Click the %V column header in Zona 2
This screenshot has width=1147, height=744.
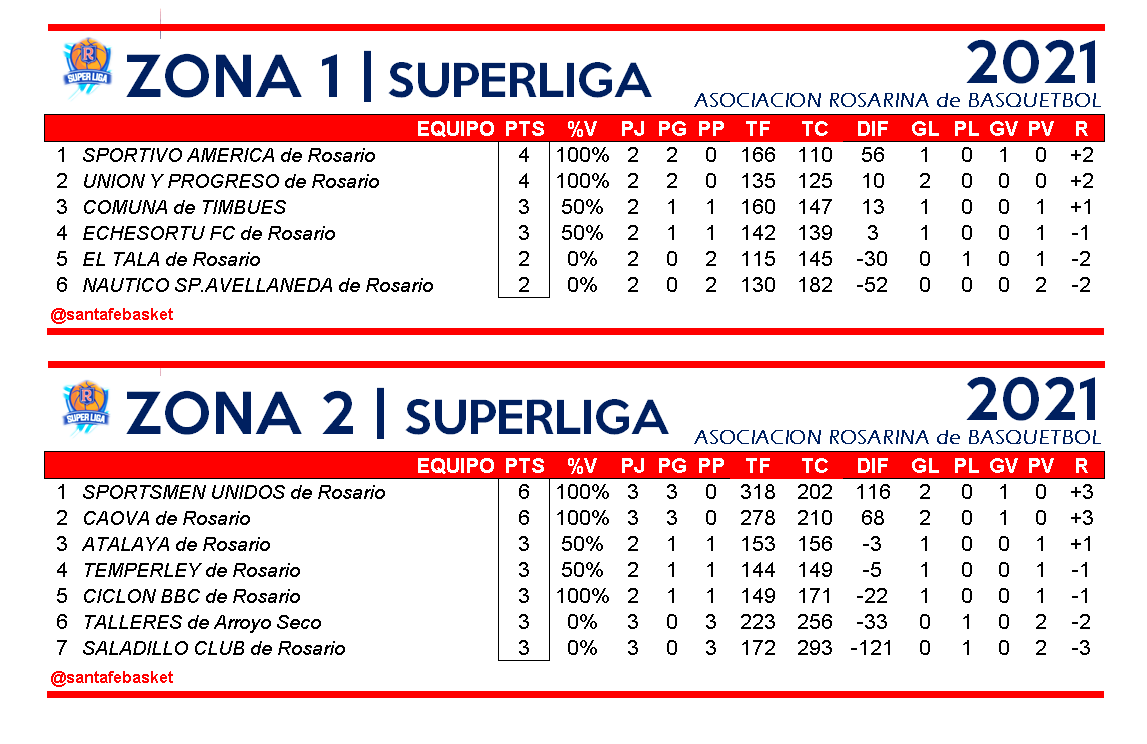[582, 465]
